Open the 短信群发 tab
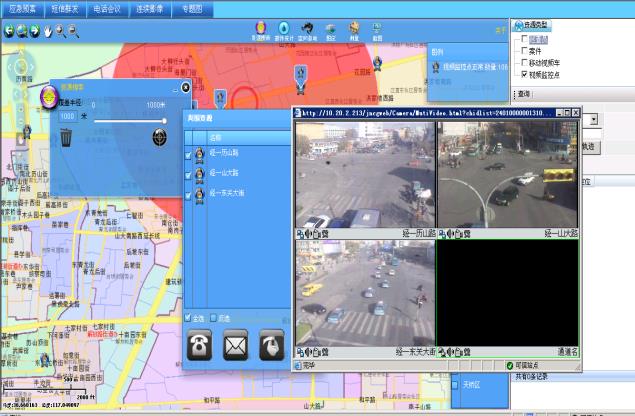This screenshot has height=416, width=635. click(x=65, y=9)
